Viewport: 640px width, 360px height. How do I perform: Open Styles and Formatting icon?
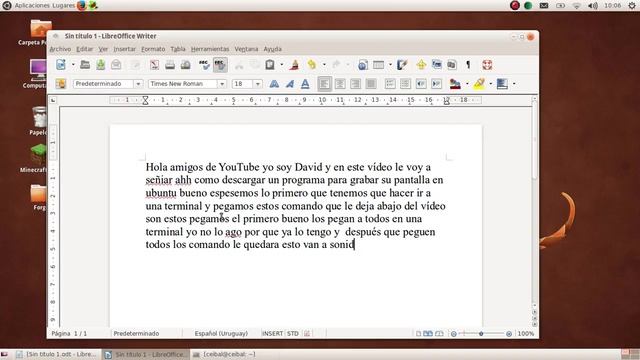[61, 84]
